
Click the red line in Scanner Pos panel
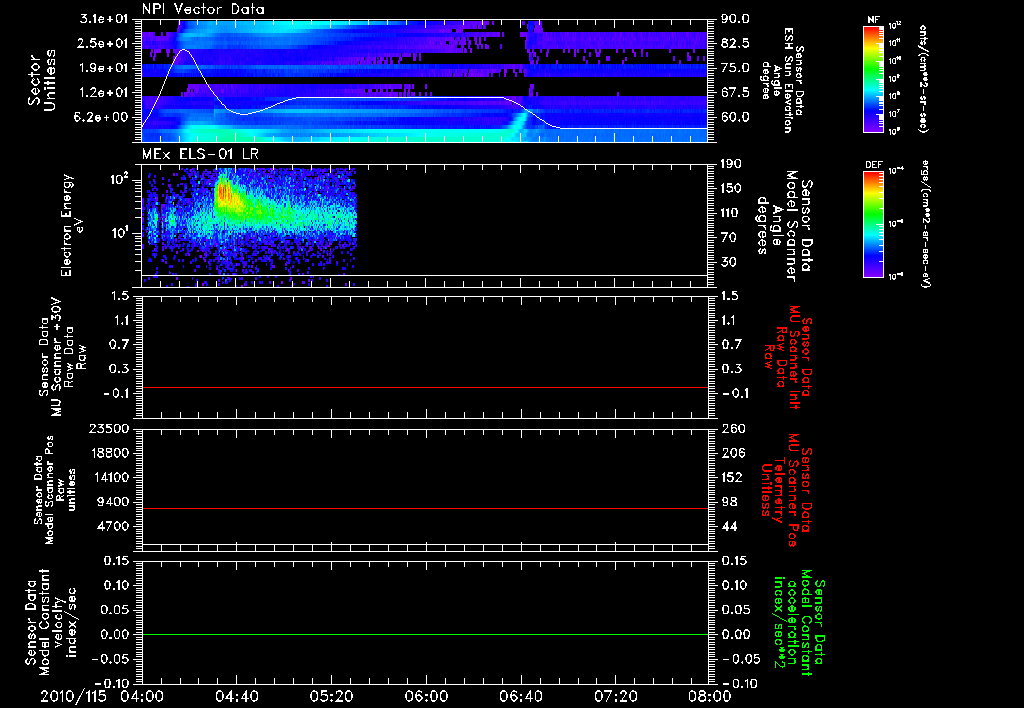425,508
